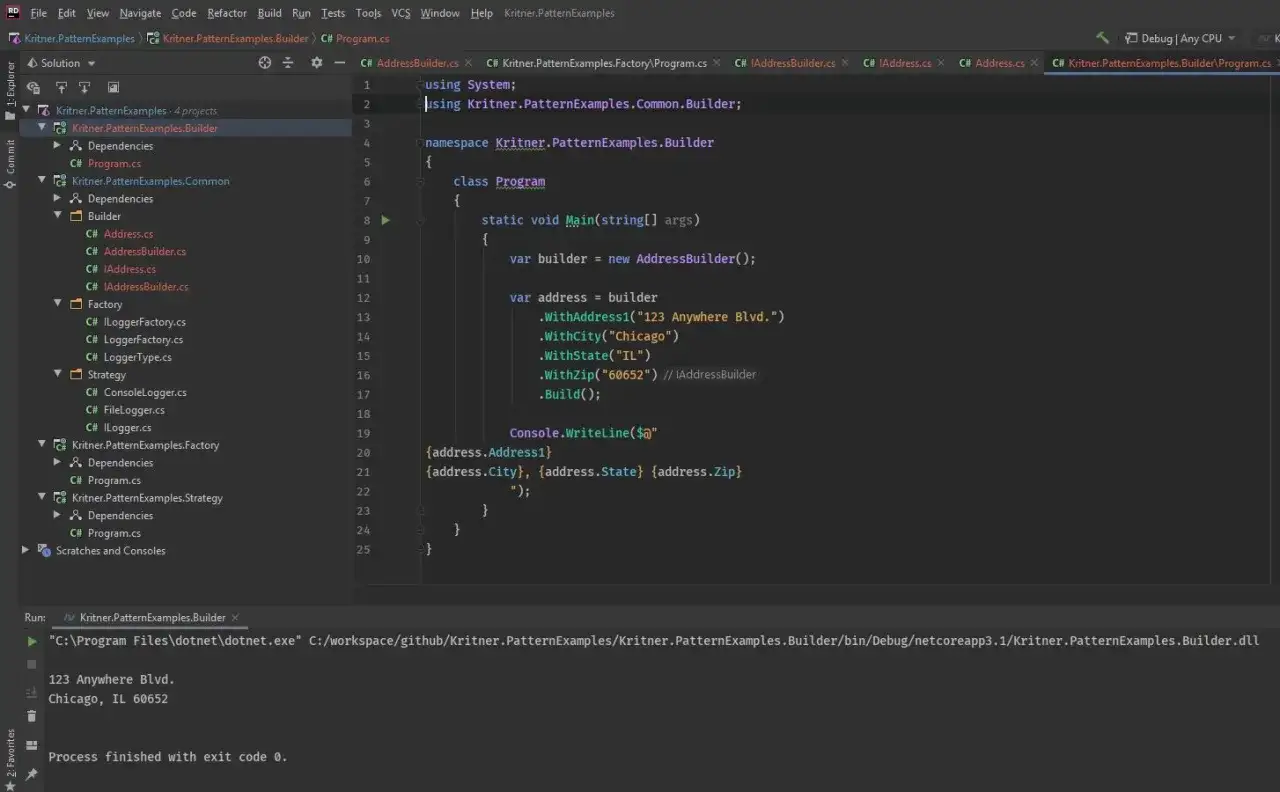Collapse the Kritner.PatternExamples.Builder project node
The width and height of the screenshot is (1280, 792).
click(42, 128)
